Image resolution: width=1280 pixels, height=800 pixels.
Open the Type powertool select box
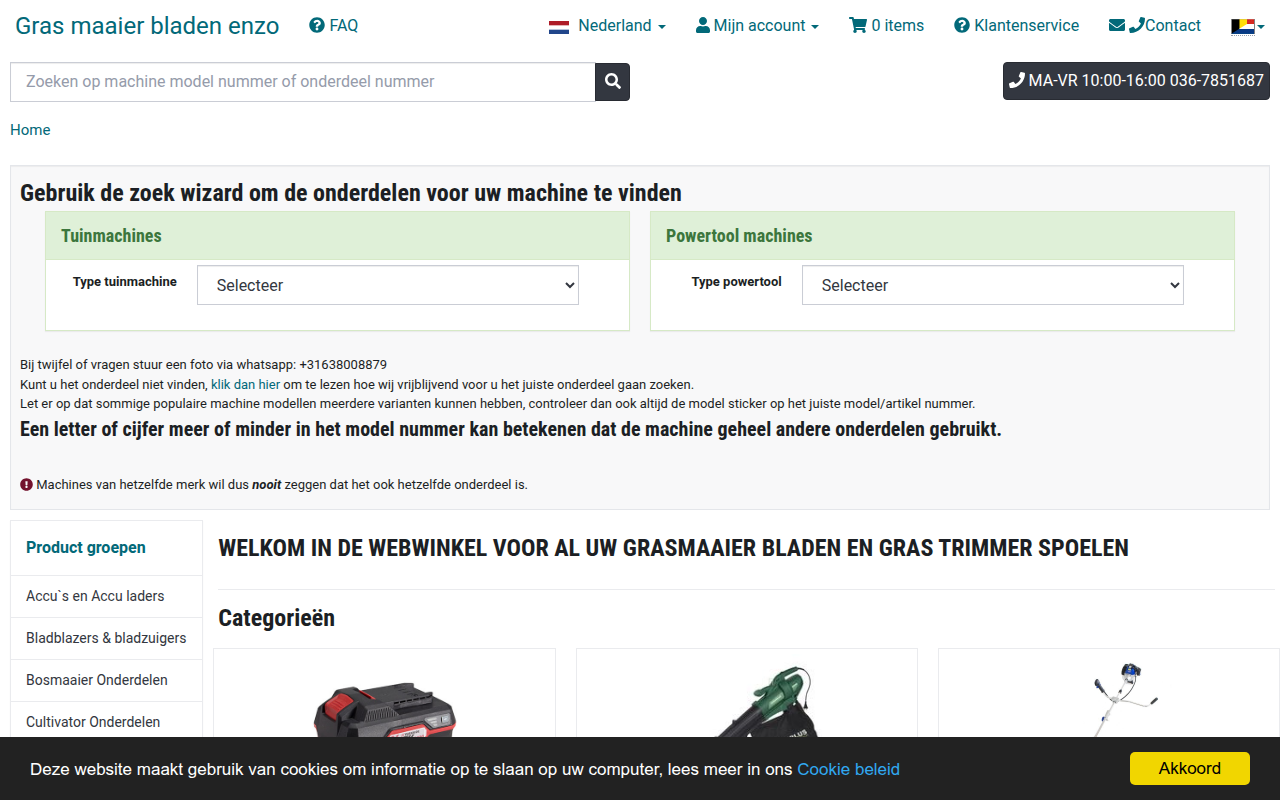pos(993,285)
